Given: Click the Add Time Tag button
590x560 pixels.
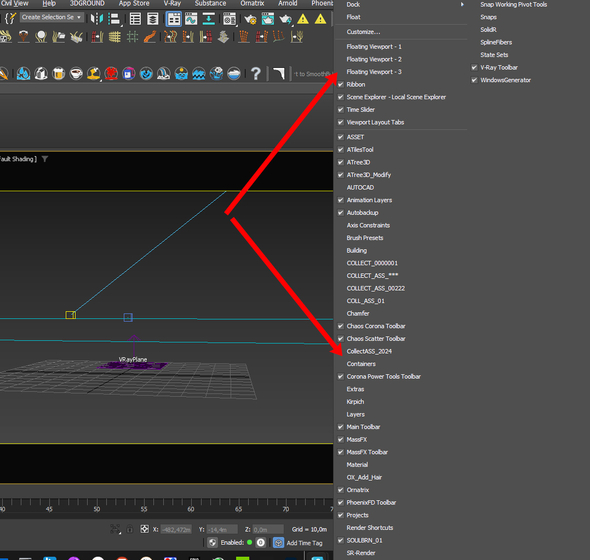Looking at the screenshot, I should [304, 543].
